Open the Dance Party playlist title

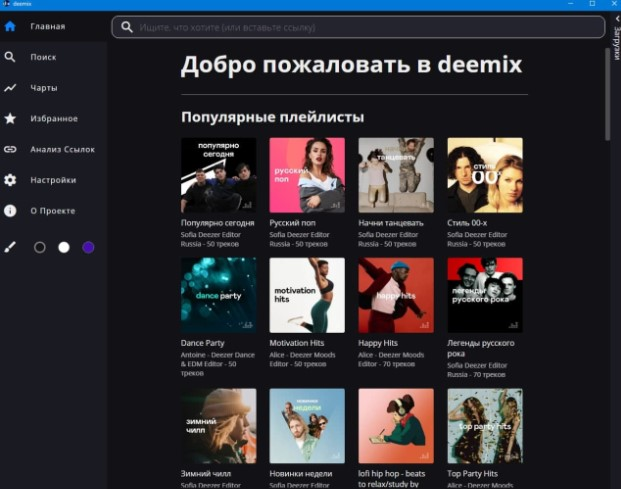pyautogui.click(x=204, y=343)
